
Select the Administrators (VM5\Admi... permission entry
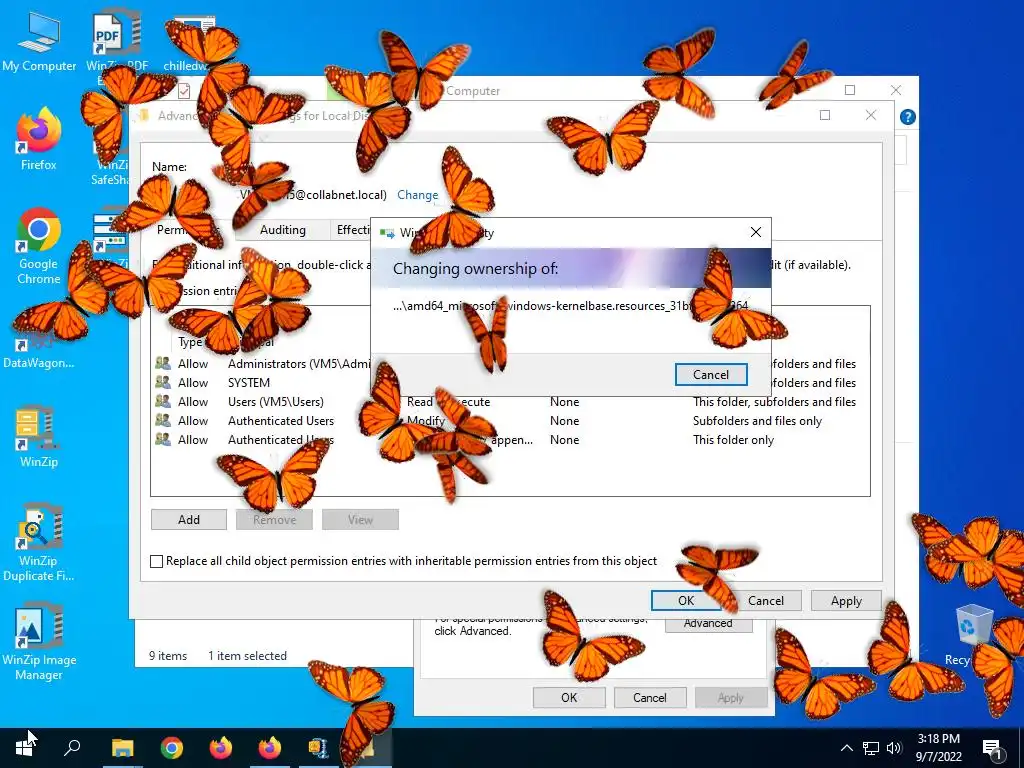click(299, 364)
